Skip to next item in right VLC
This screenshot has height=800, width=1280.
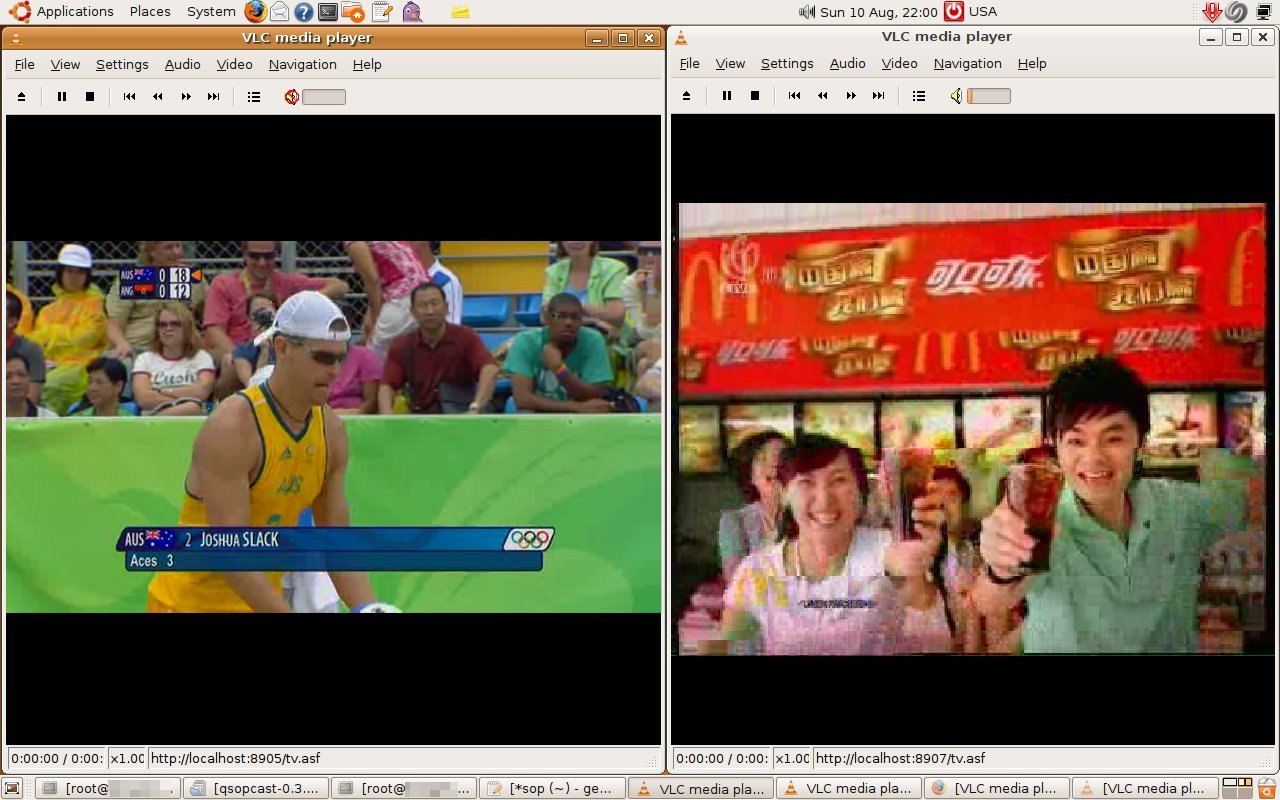(879, 96)
